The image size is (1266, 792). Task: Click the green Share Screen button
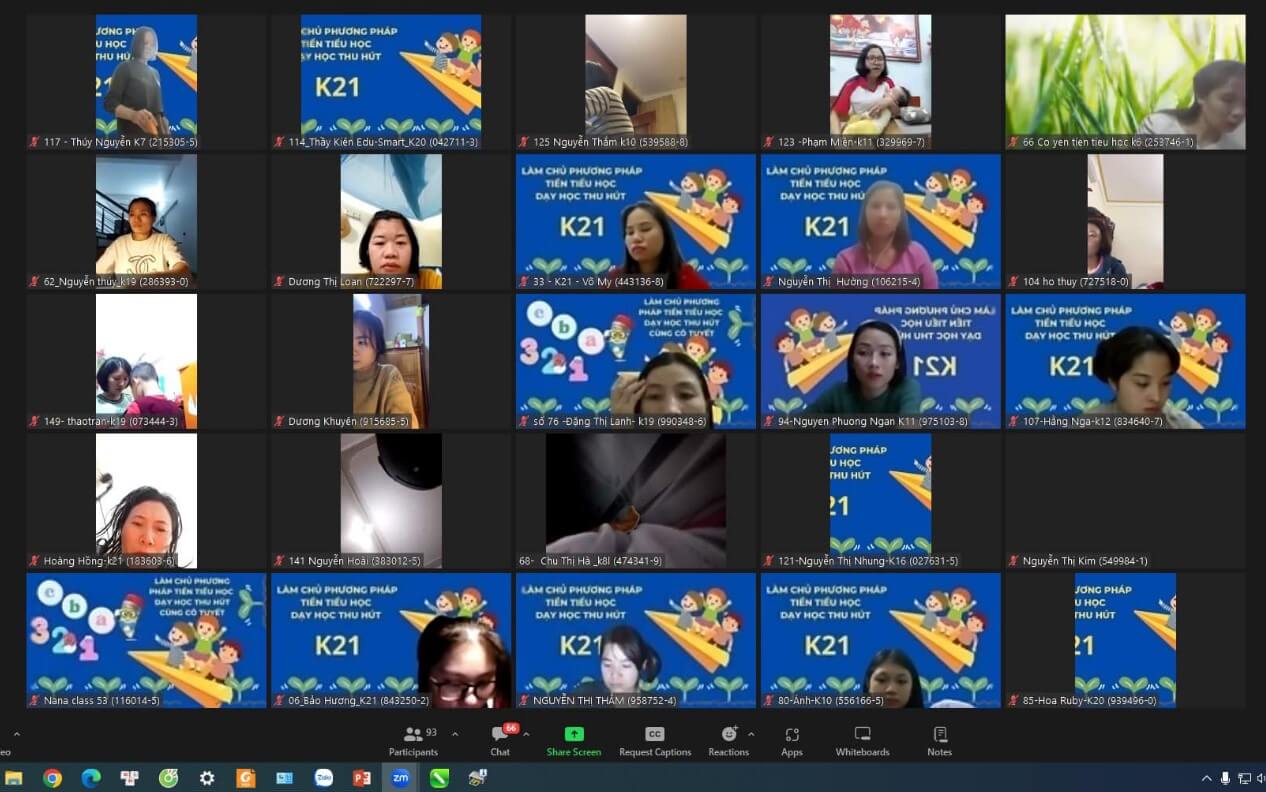[574, 741]
